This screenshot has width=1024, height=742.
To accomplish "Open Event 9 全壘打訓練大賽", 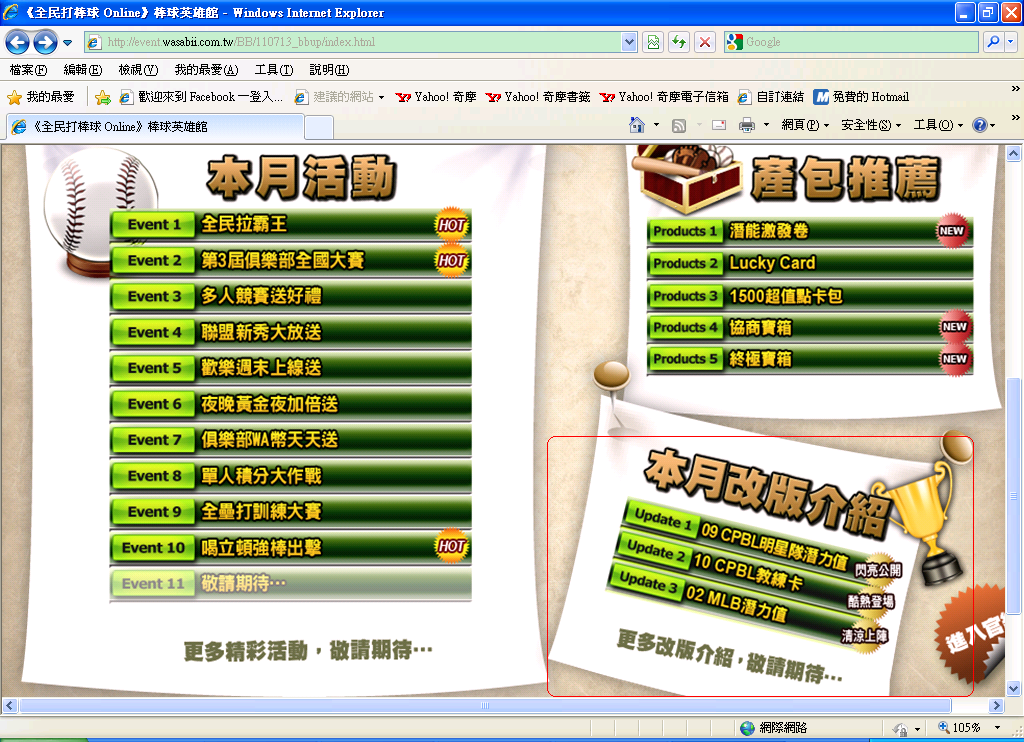I will (291, 512).
